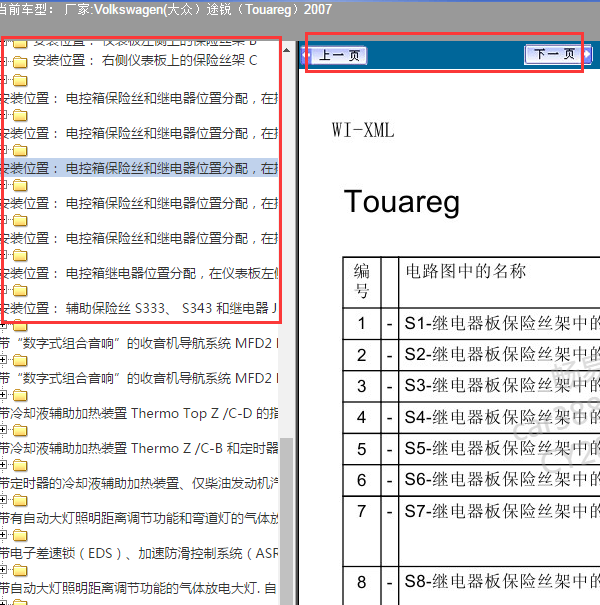
Task: Click the 电路图中的名称 header cell
Action: click(x=499, y=282)
